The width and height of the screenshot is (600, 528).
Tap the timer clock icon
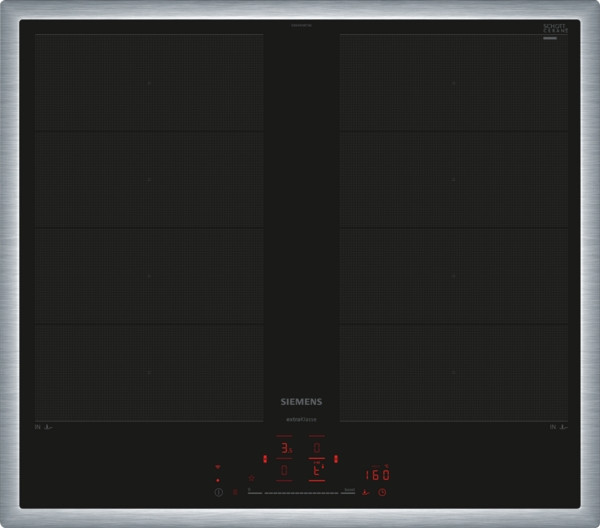381,493
